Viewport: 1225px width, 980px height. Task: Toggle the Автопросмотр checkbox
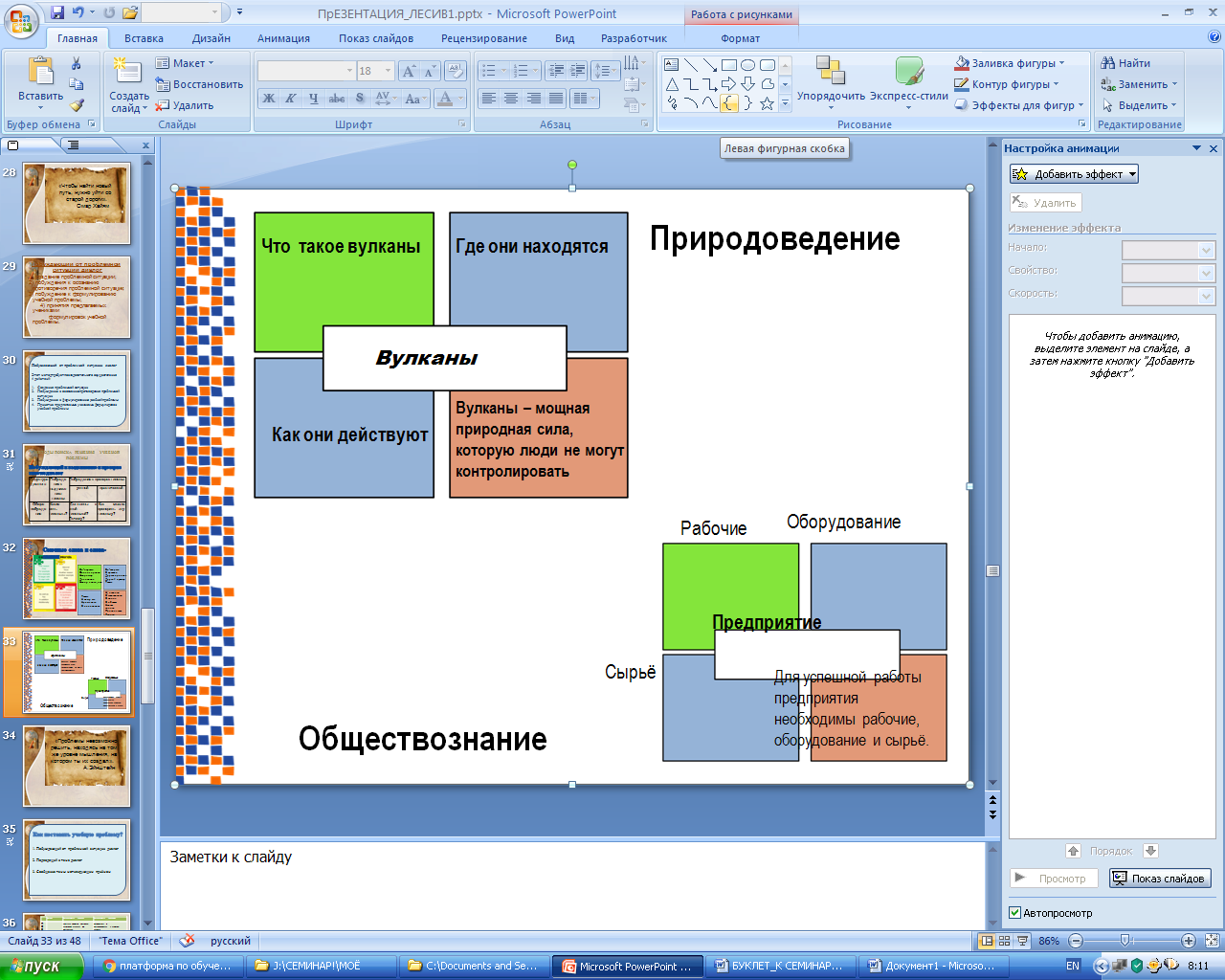(x=1015, y=913)
